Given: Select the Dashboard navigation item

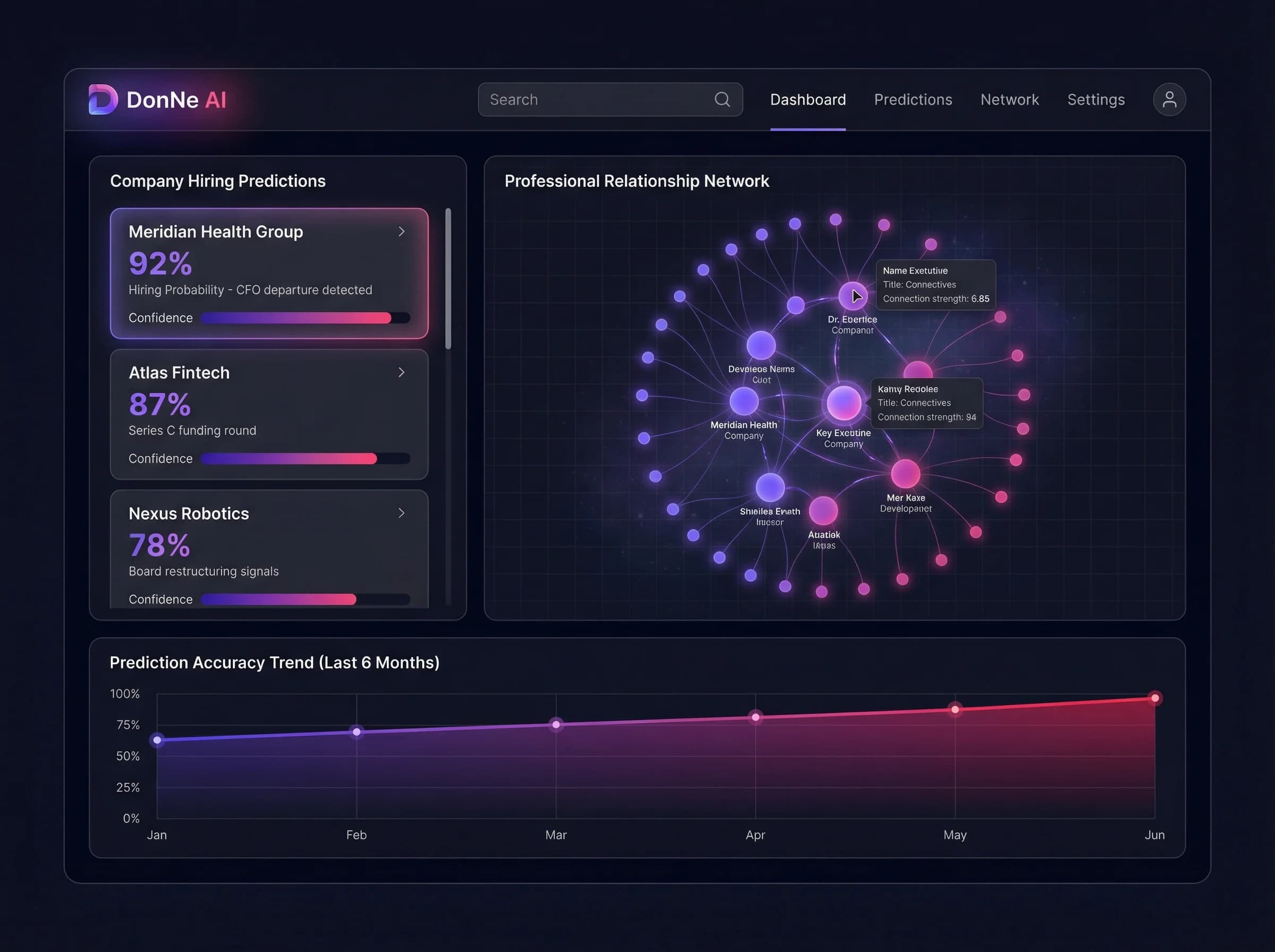Looking at the screenshot, I should tap(807, 99).
